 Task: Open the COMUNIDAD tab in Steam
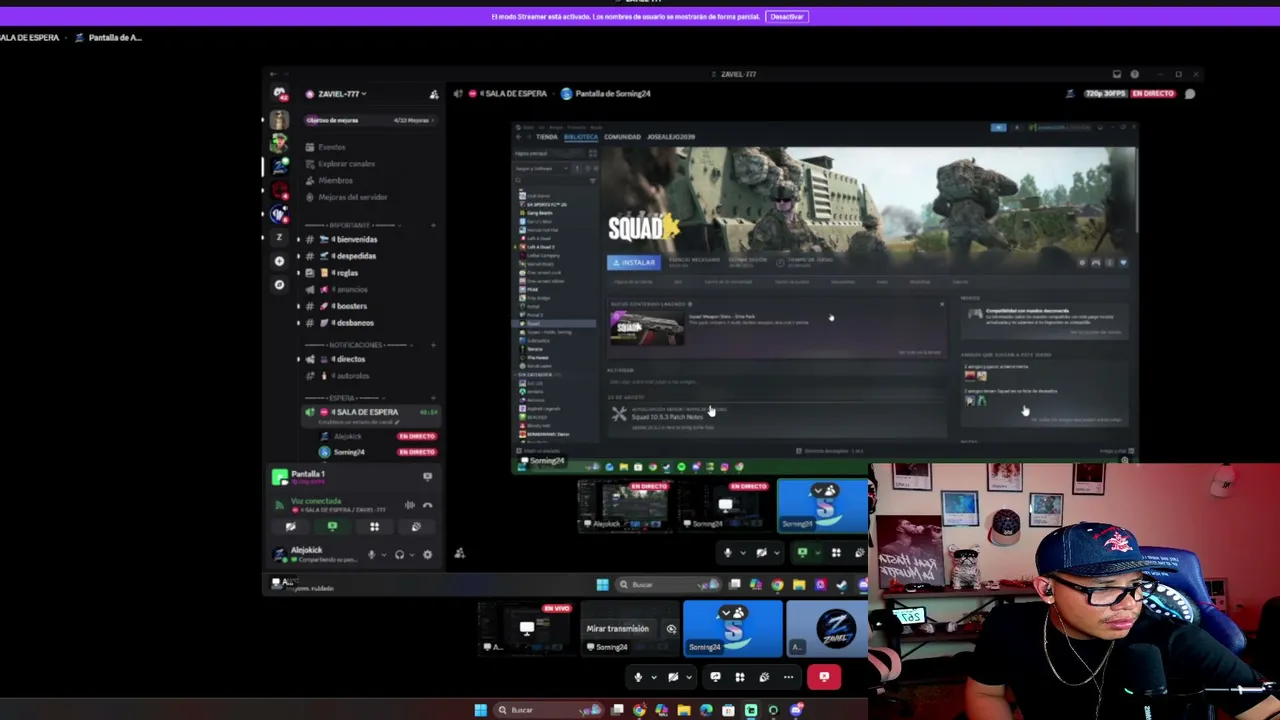[623, 137]
